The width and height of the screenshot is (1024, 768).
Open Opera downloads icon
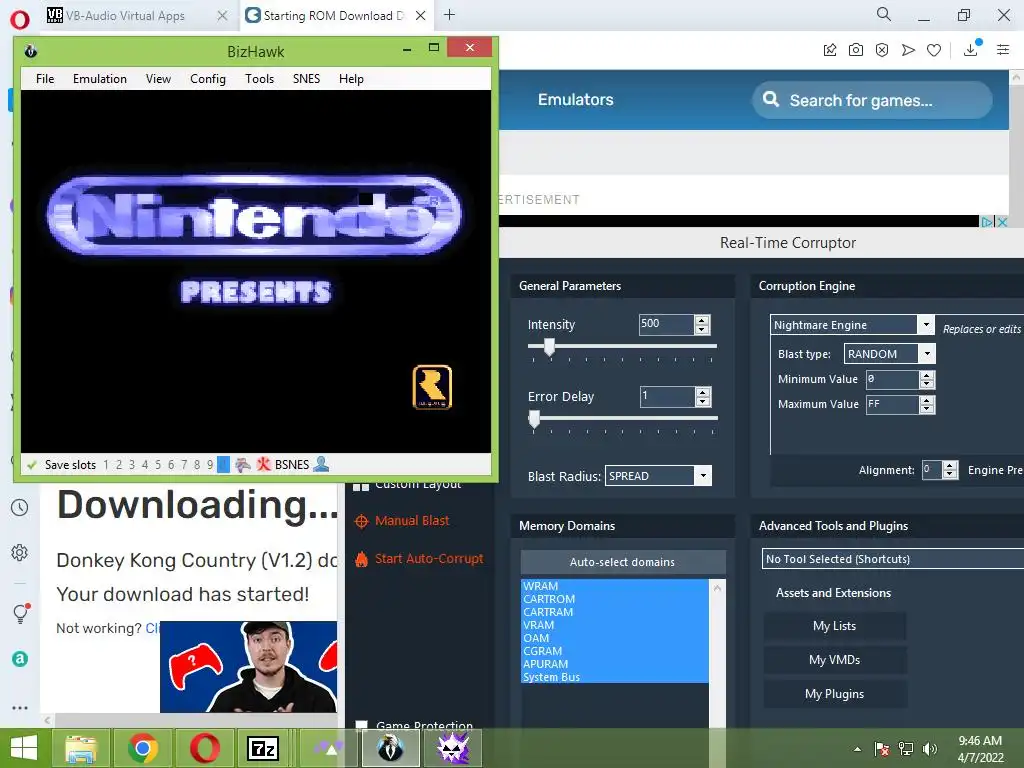point(971,50)
